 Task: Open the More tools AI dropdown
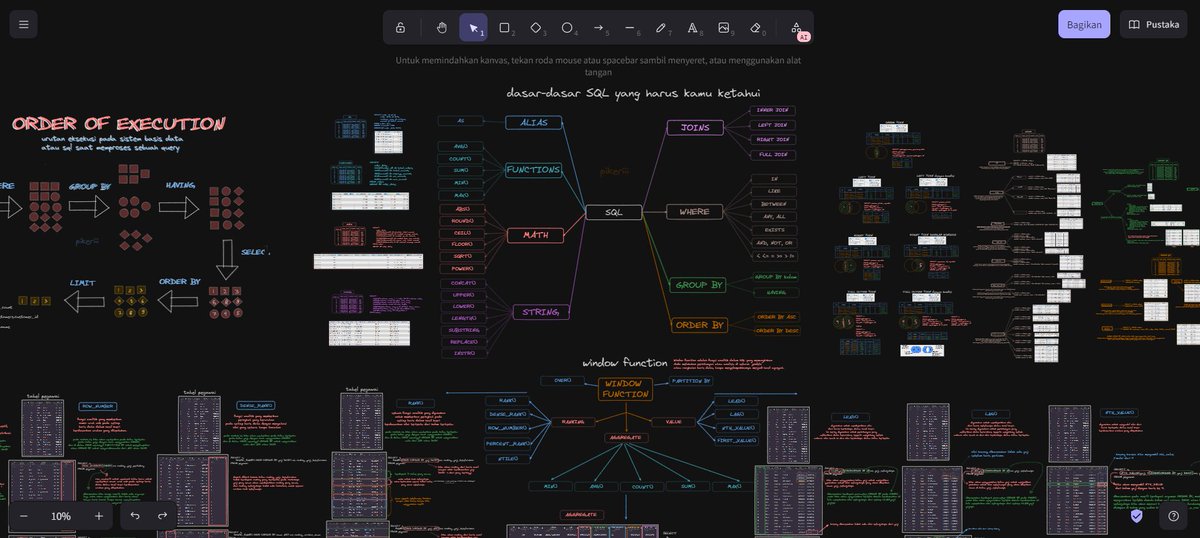tap(797, 27)
